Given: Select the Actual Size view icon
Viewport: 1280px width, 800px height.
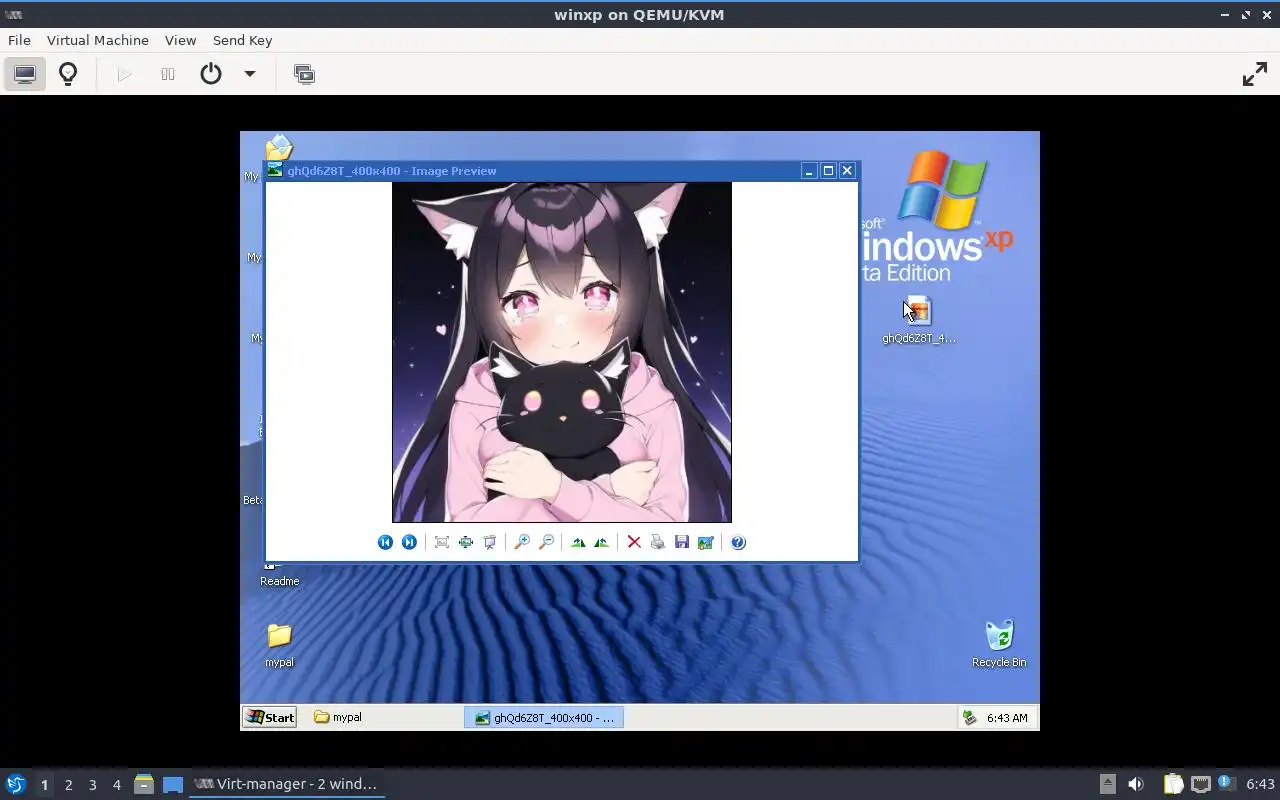Looking at the screenshot, I should click(466, 542).
